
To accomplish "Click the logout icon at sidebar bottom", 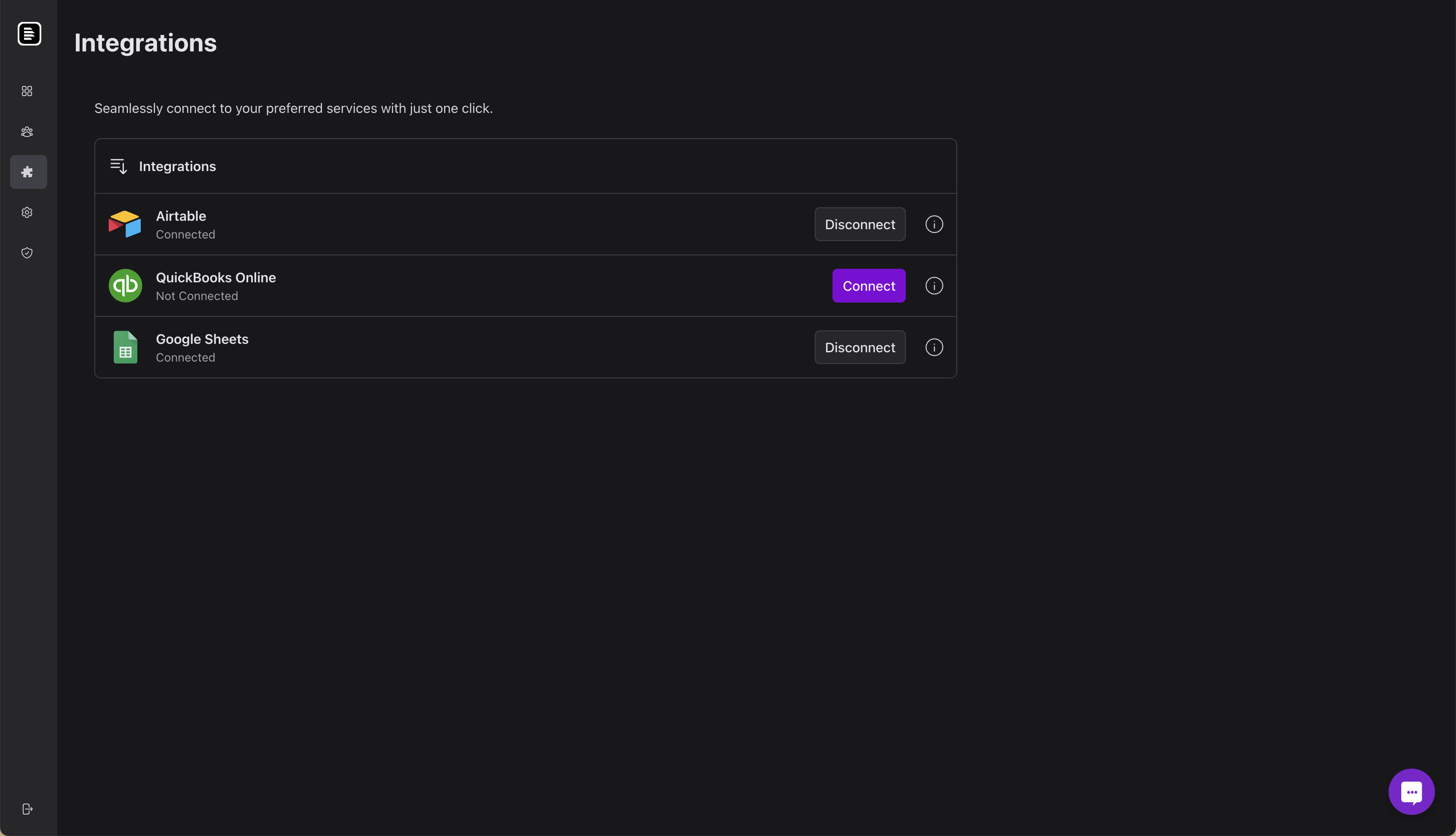I will pos(27,809).
